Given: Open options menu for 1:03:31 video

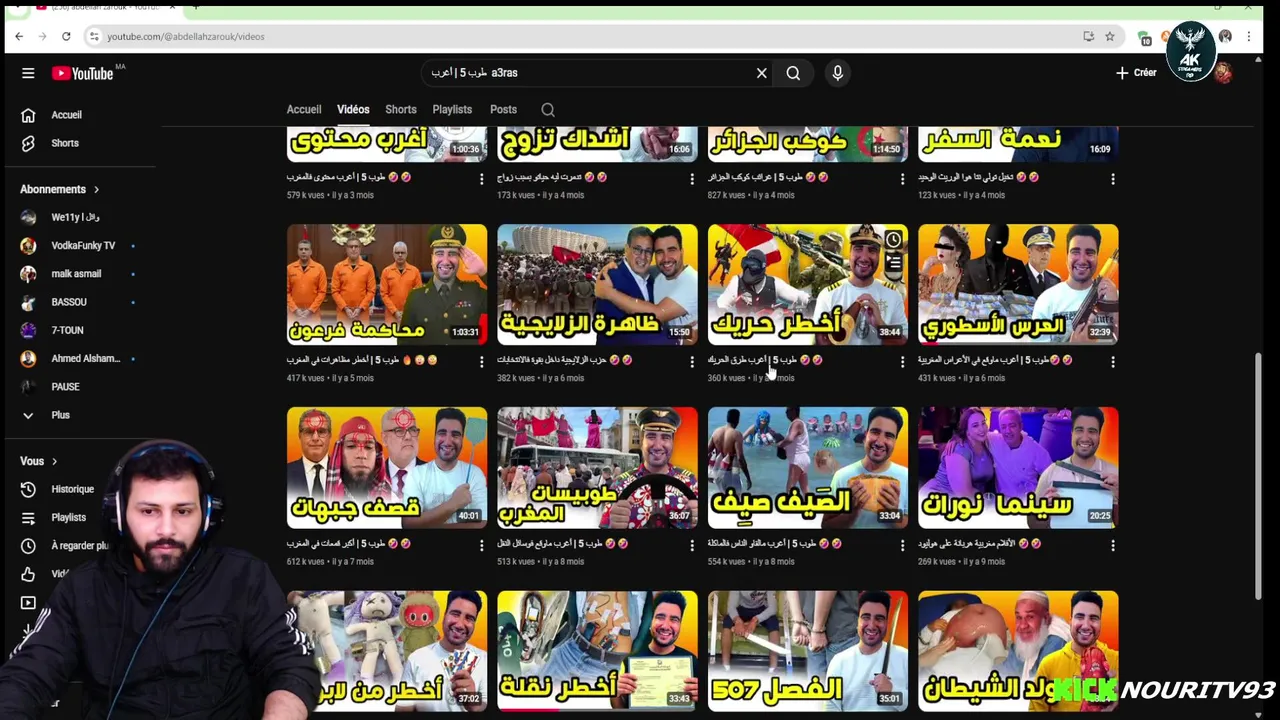Looking at the screenshot, I should point(481,362).
